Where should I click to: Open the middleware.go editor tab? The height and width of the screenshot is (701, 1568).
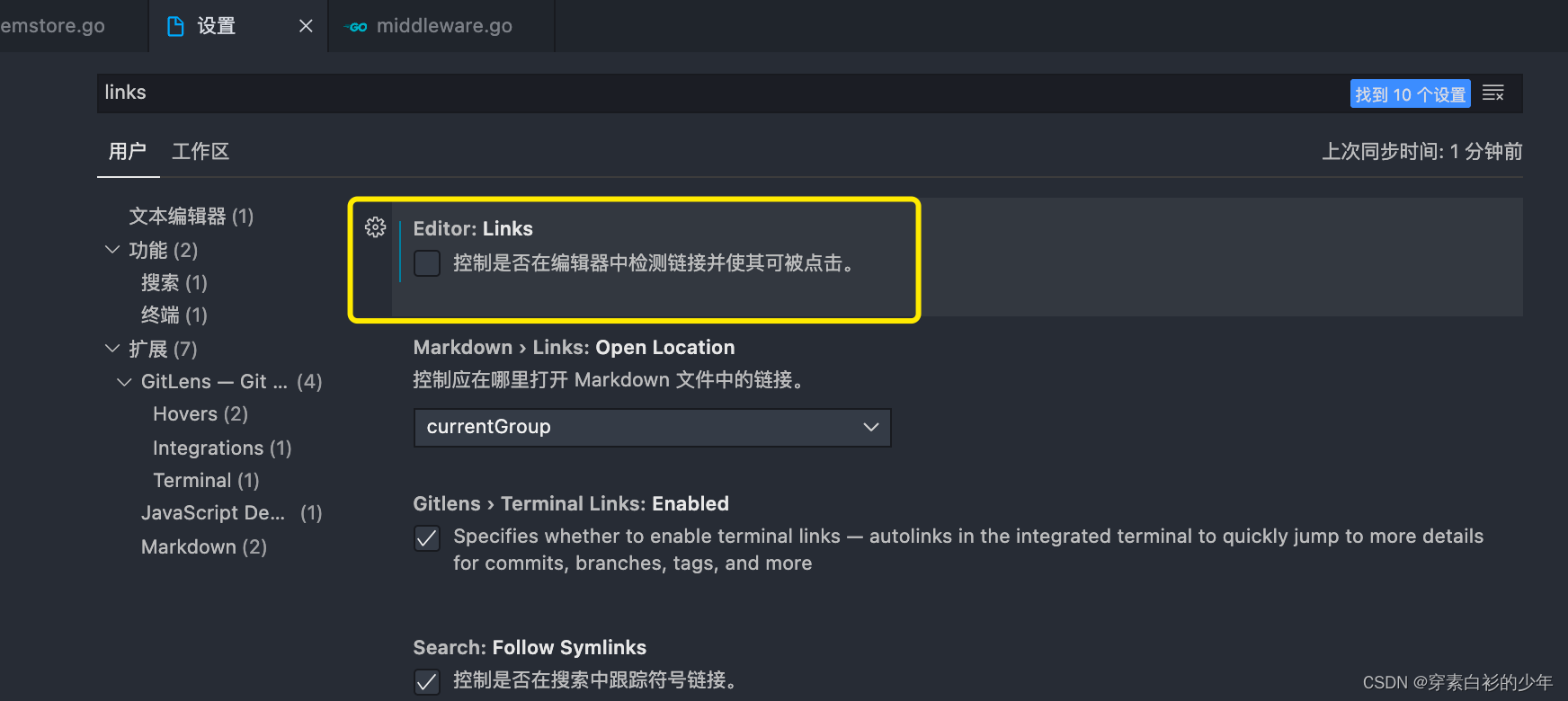(442, 26)
